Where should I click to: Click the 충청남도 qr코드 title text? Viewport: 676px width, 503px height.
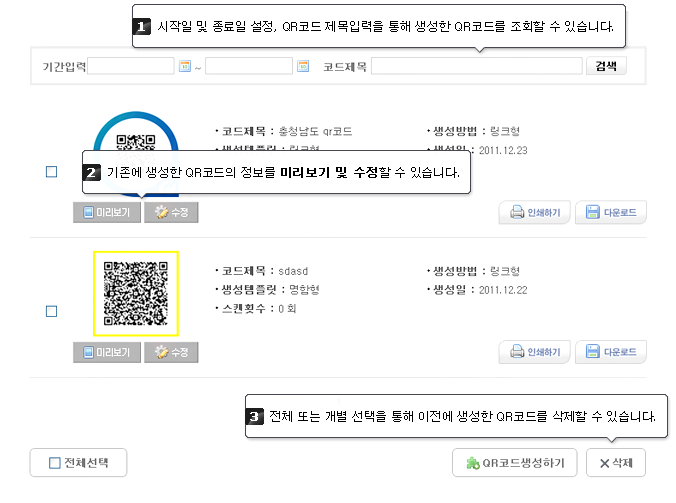(x=316, y=131)
